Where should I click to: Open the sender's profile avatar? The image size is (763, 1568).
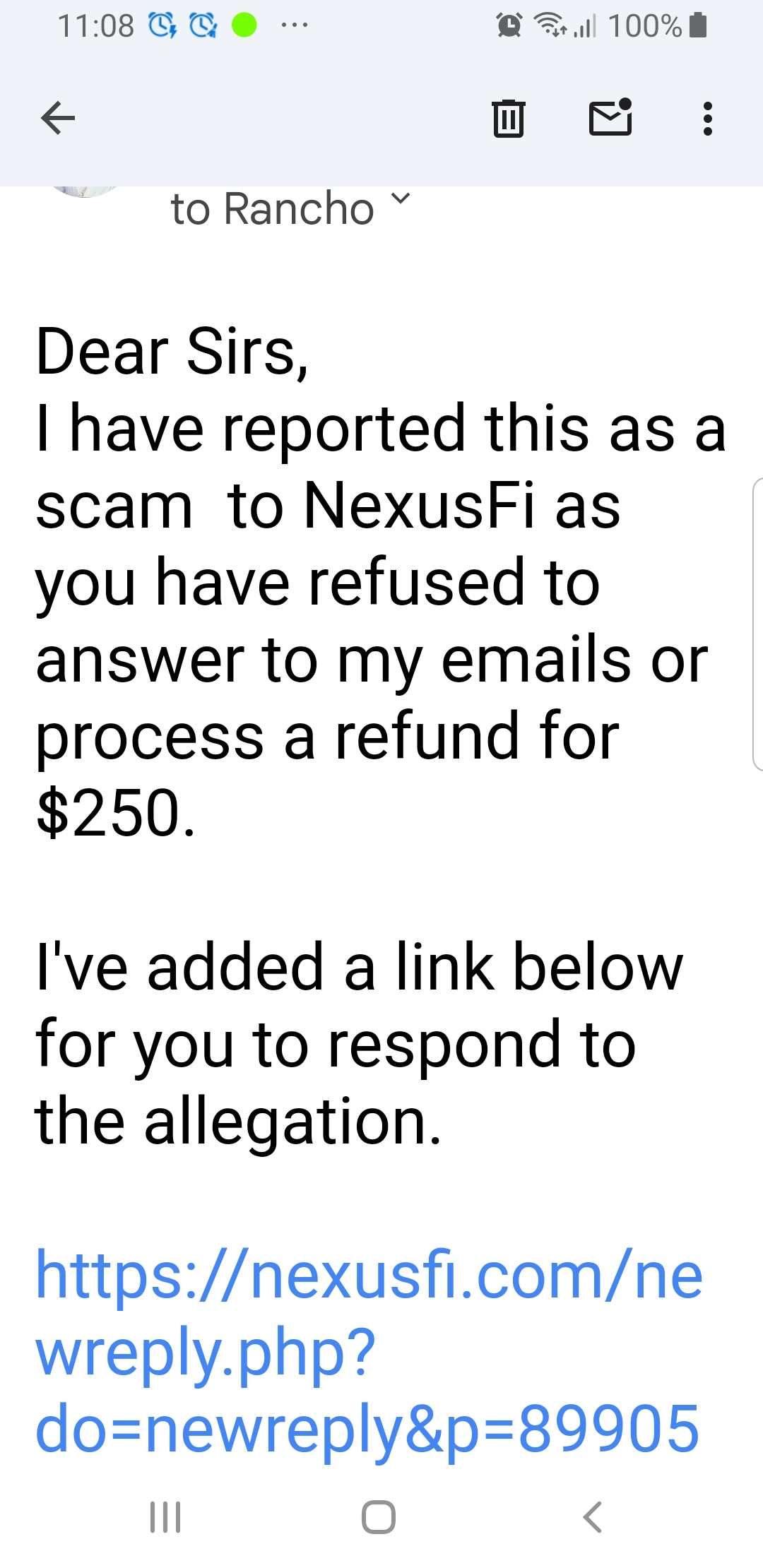(x=85, y=191)
